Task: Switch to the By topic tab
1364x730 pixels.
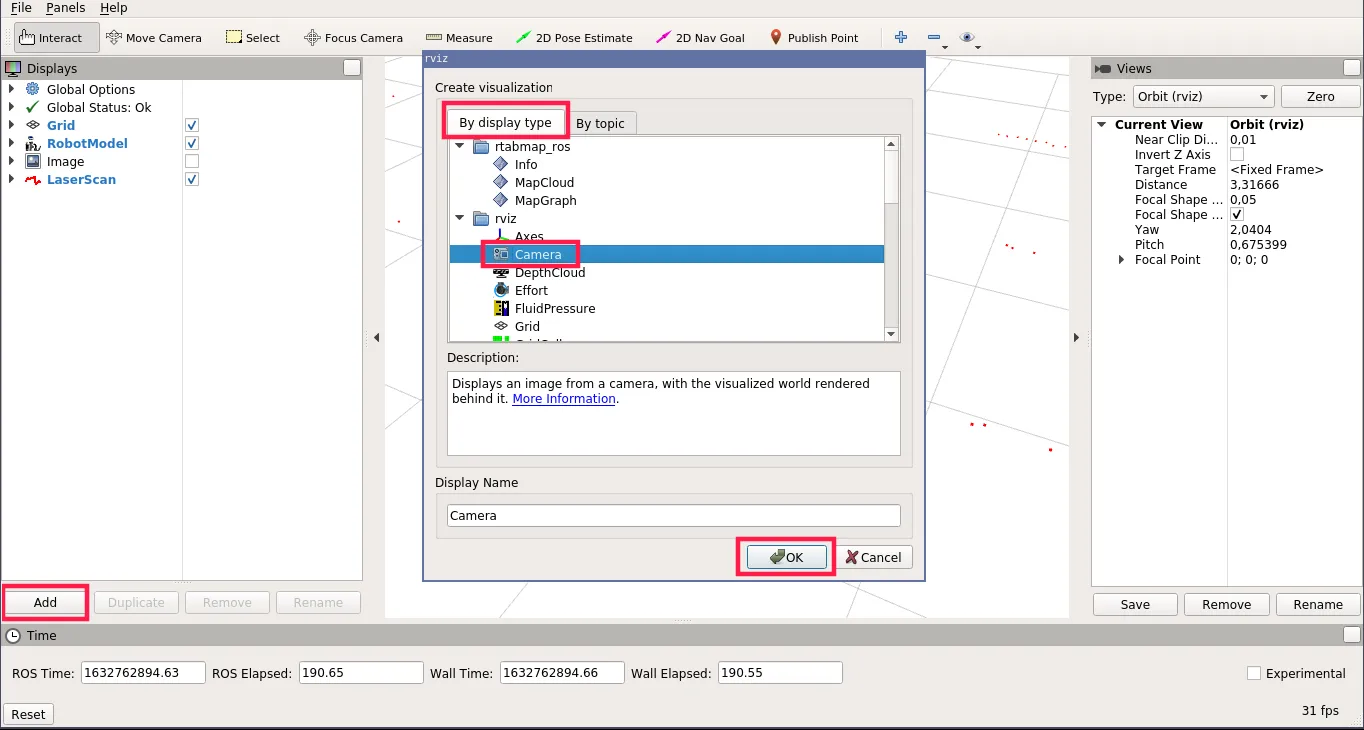Action: 600,124
